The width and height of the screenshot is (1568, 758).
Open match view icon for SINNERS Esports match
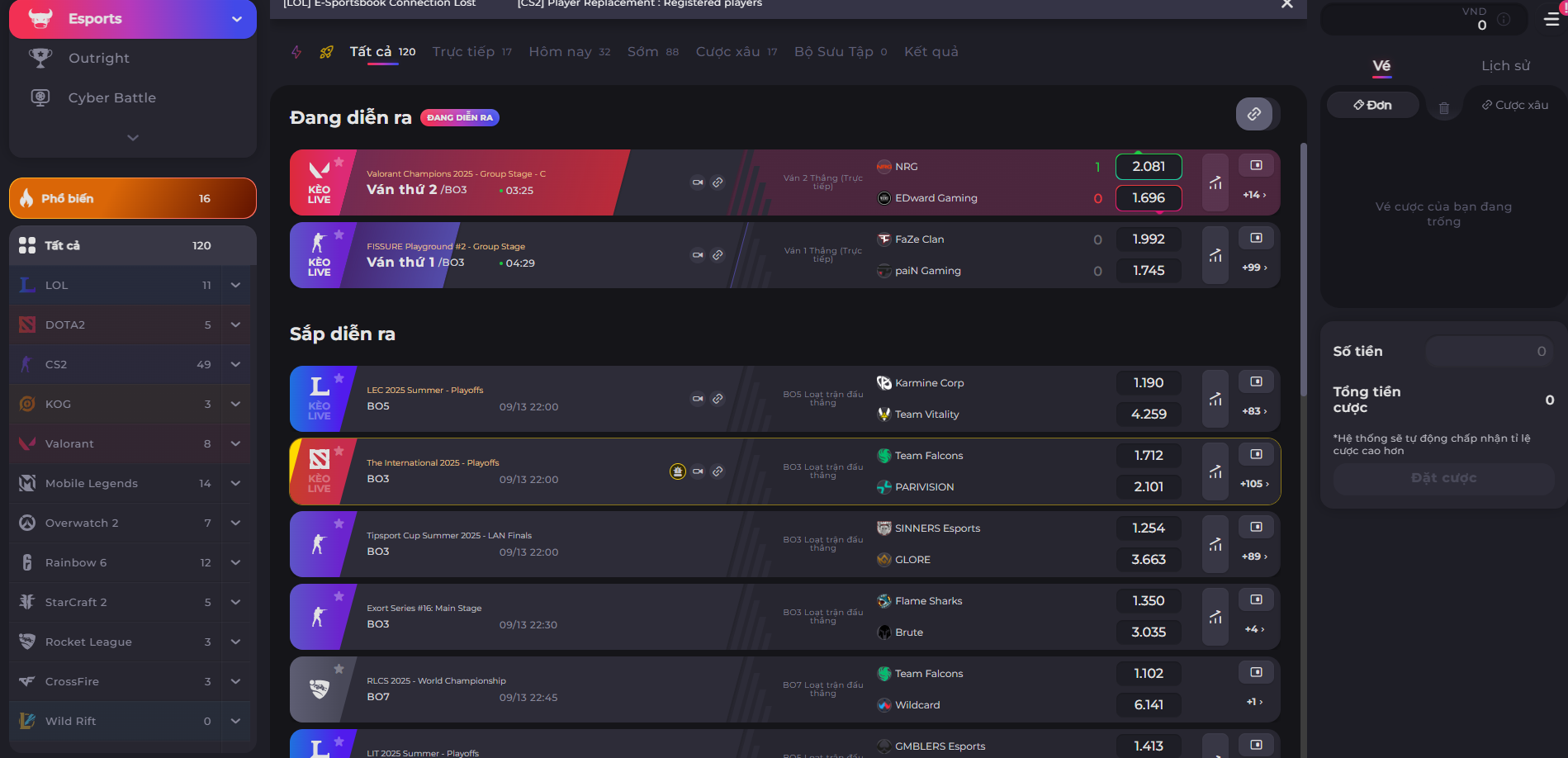(x=1256, y=527)
